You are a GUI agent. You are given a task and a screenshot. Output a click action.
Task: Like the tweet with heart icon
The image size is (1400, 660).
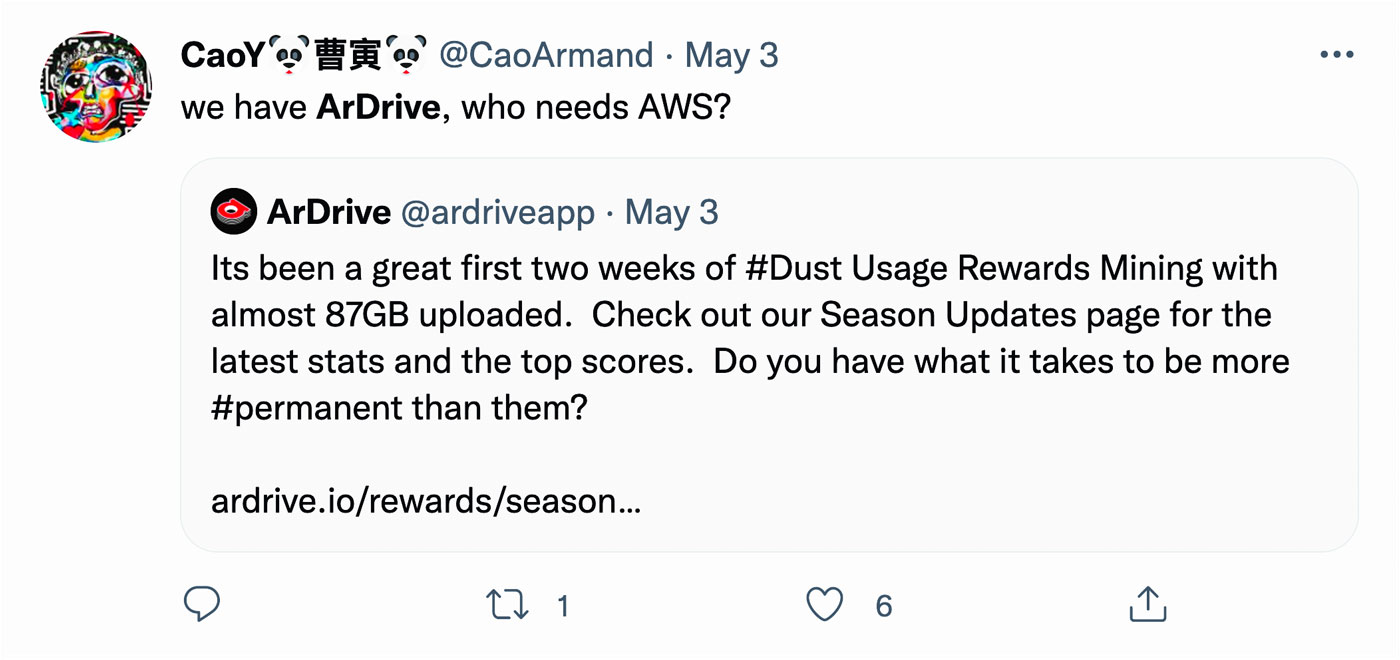(x=824, y=604)
